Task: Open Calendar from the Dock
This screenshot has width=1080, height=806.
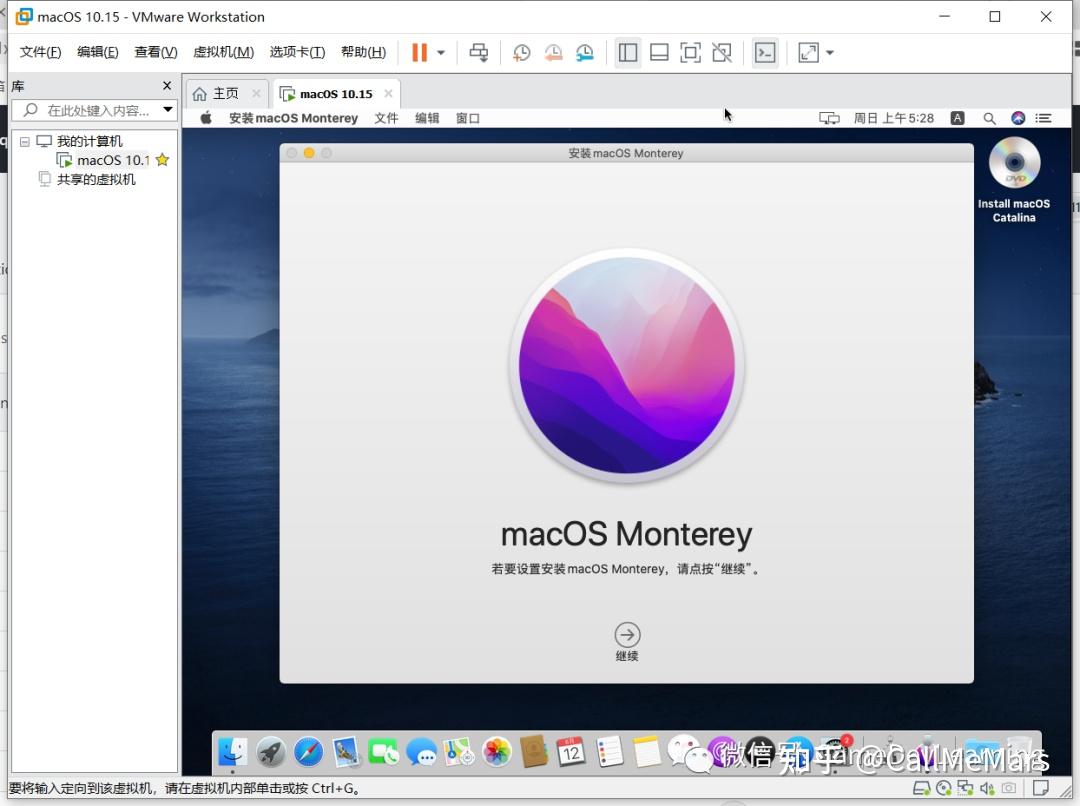Action: (571, 752)
